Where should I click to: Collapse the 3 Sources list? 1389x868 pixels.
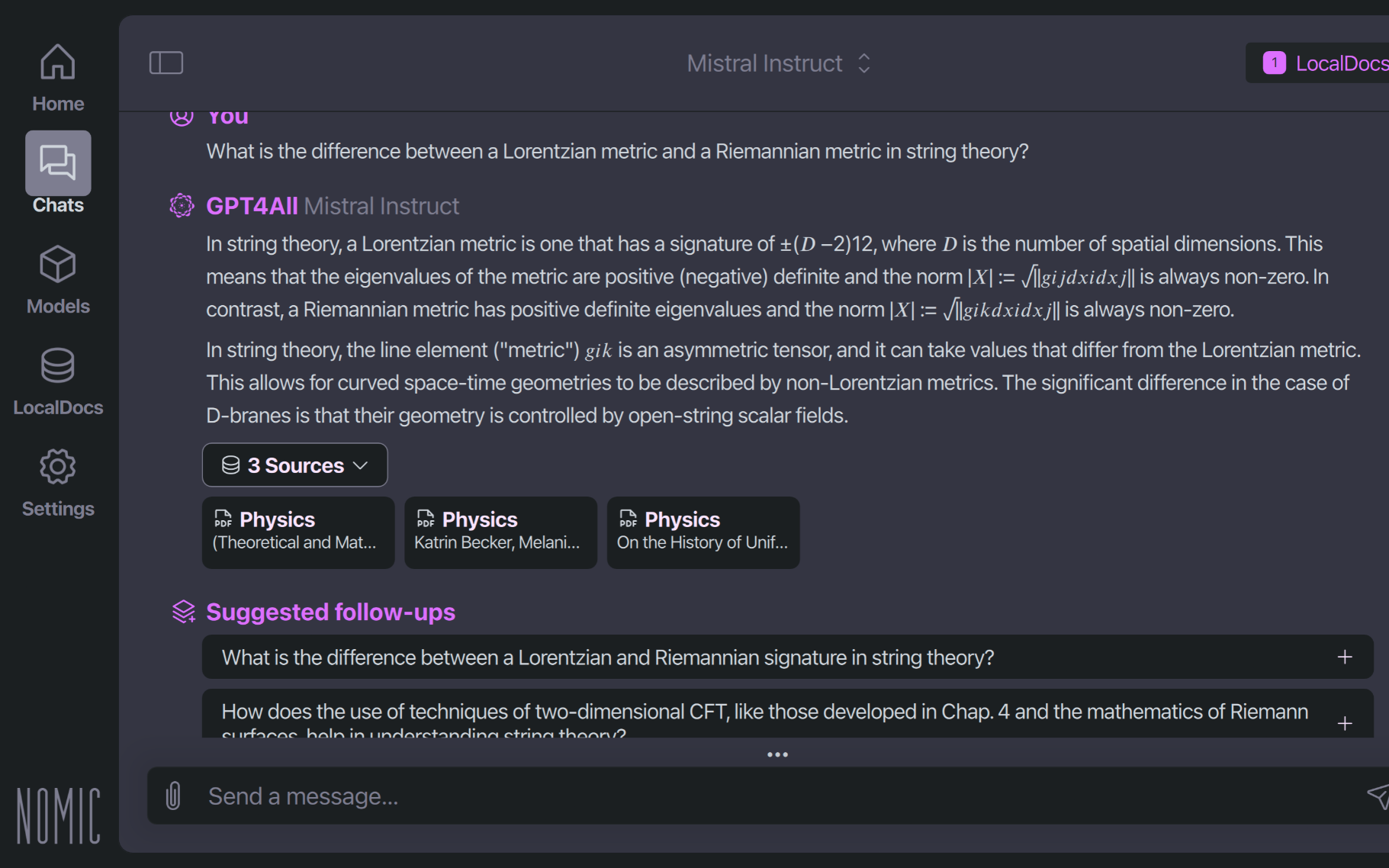(294, 465)
